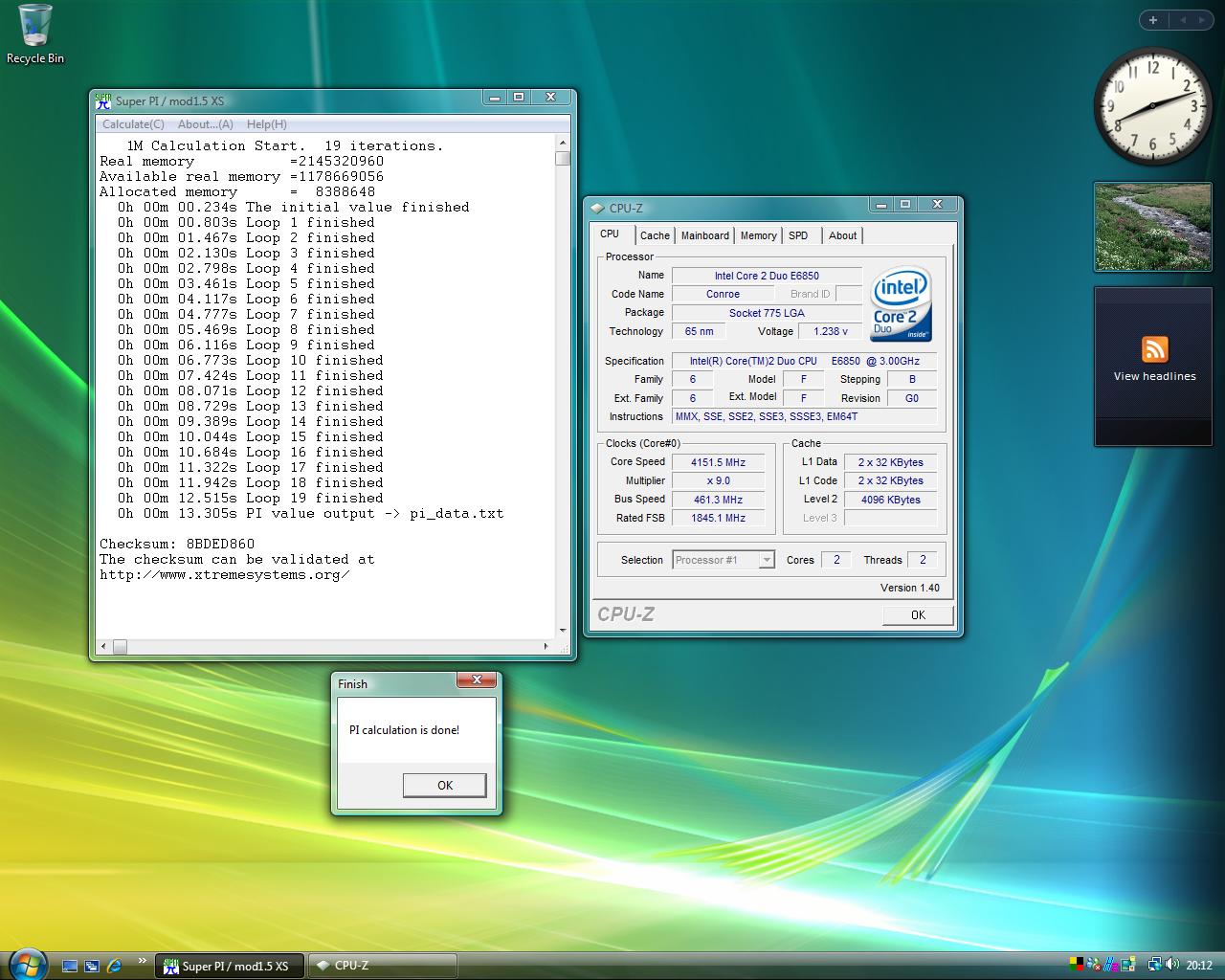Click the Super PI taskbar button
The width and height of the screenshot is (1225, 980).
click(x=229, y=966)
